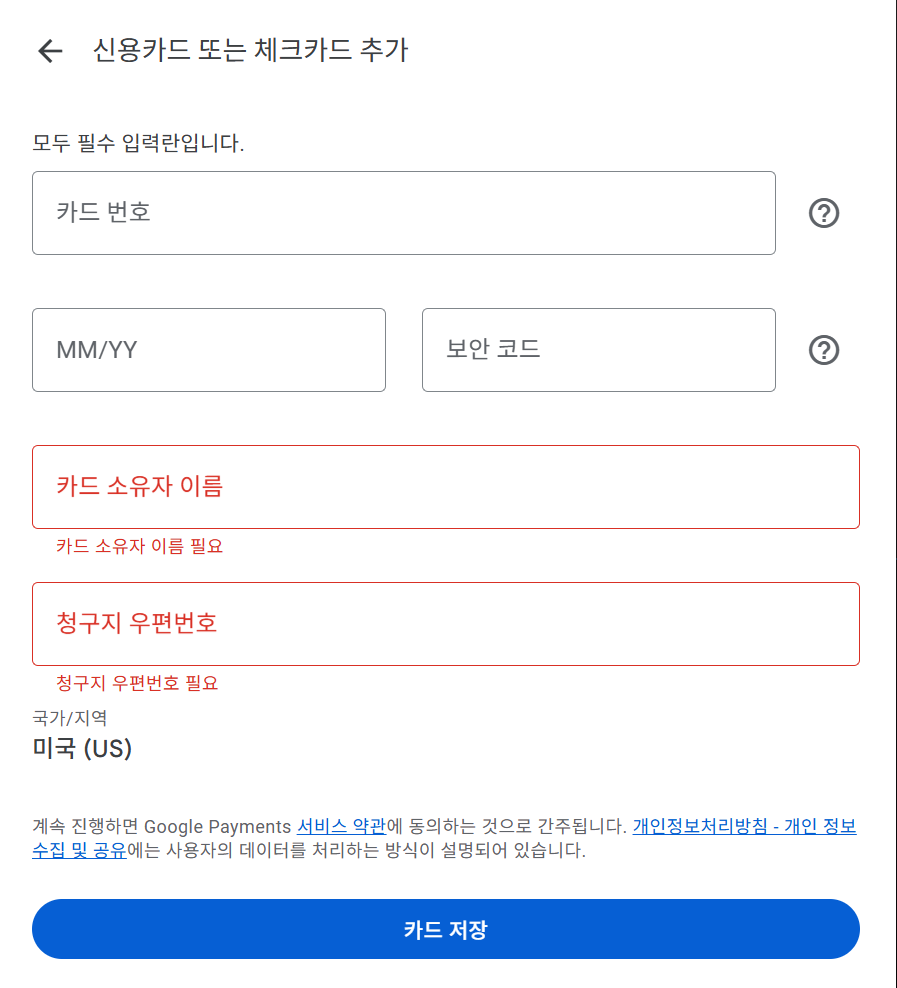The width and height of the screenshot is (897, 988).
Task: Focus the 청구지 우편번호 field
Action: (x=445, y=624)
